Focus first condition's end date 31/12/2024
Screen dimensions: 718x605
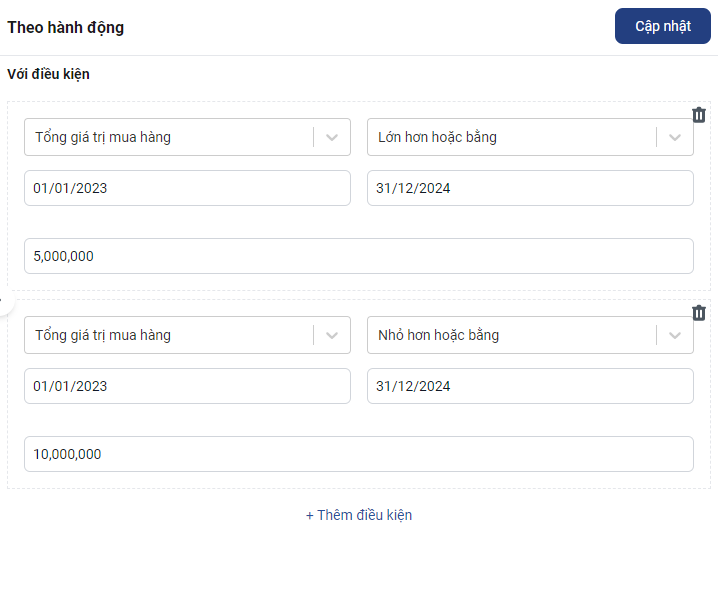click(x=530, y=188)
